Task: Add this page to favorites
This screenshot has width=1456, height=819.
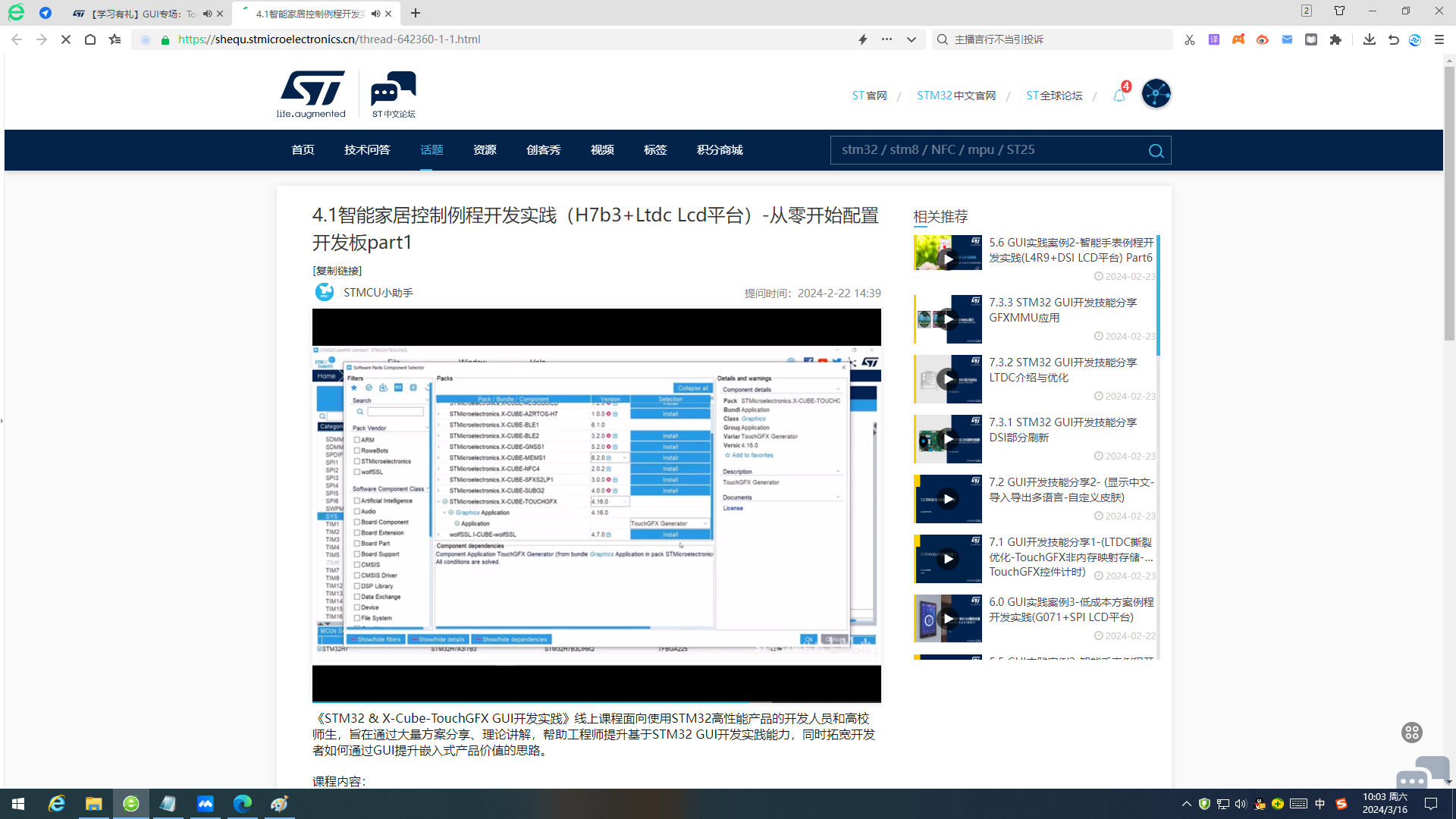Action: point(115,39)
